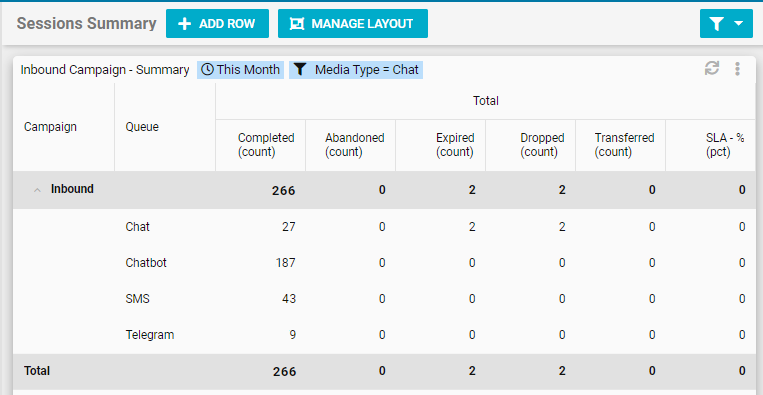Screen dimensions: 763x395
Task: Click the plus icon in Add Row
Action: click(184, 24)
